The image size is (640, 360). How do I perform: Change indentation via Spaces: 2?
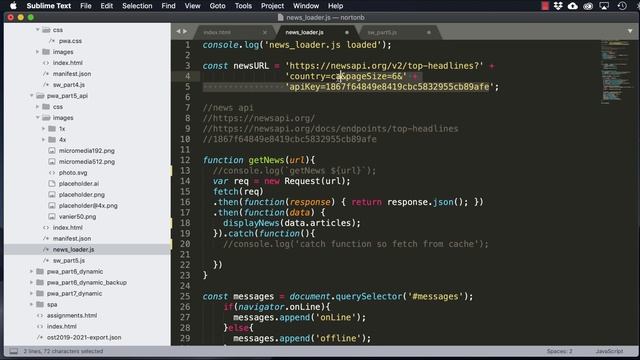coord(559,351)
